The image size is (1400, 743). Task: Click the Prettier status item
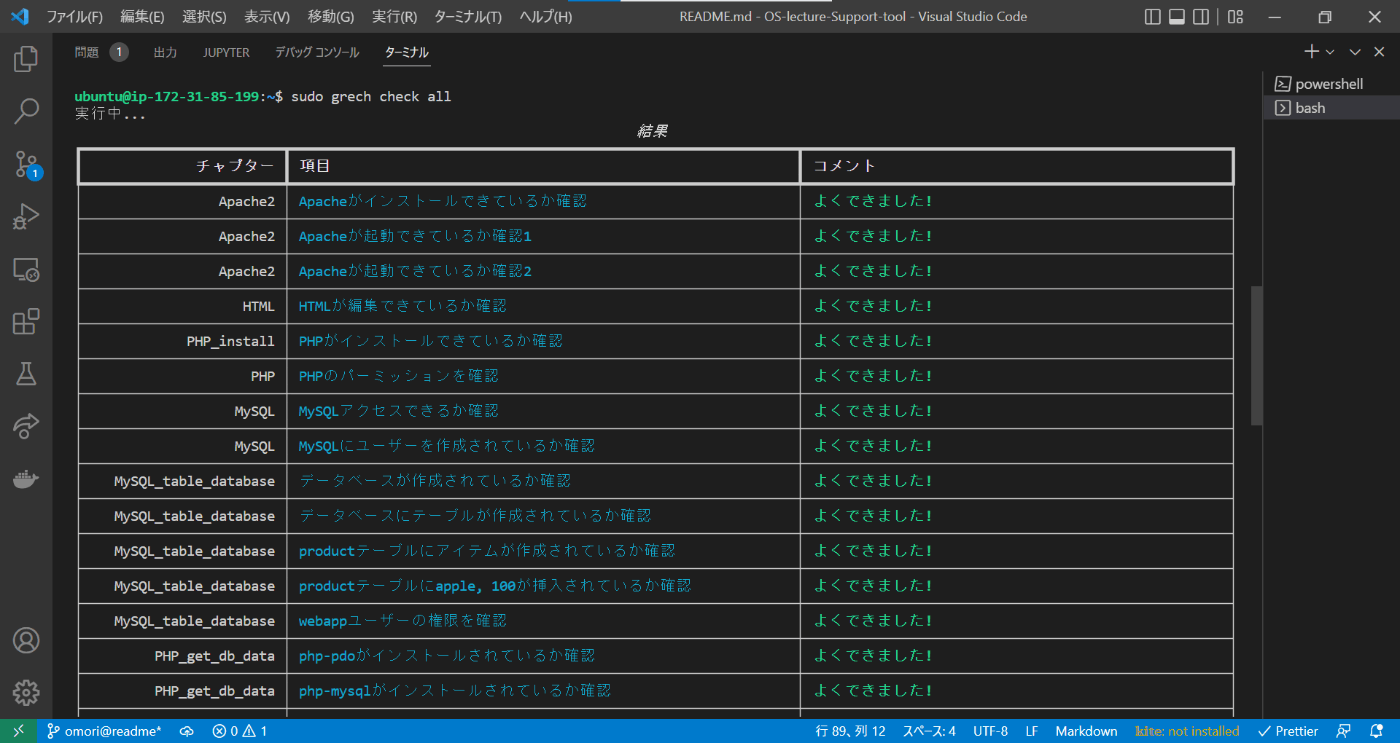1288,731
